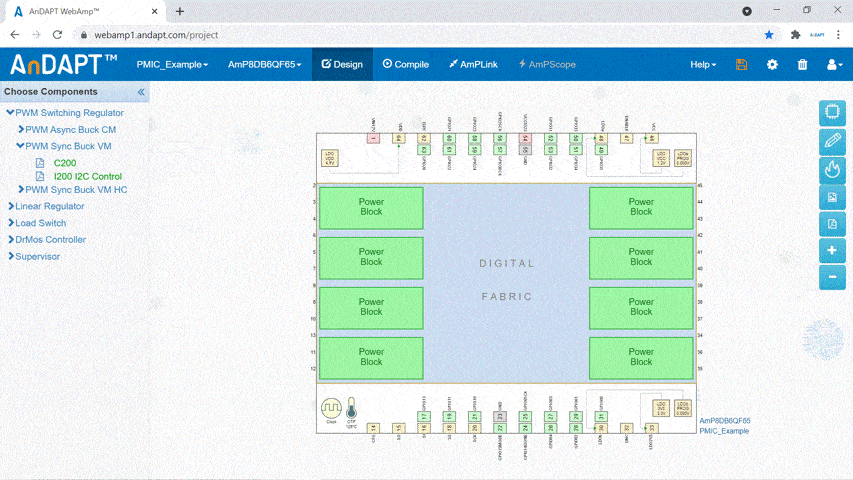Viewport: 853px width, 480px height.
Task: Select the C200 component
Action: pos(65,163)
